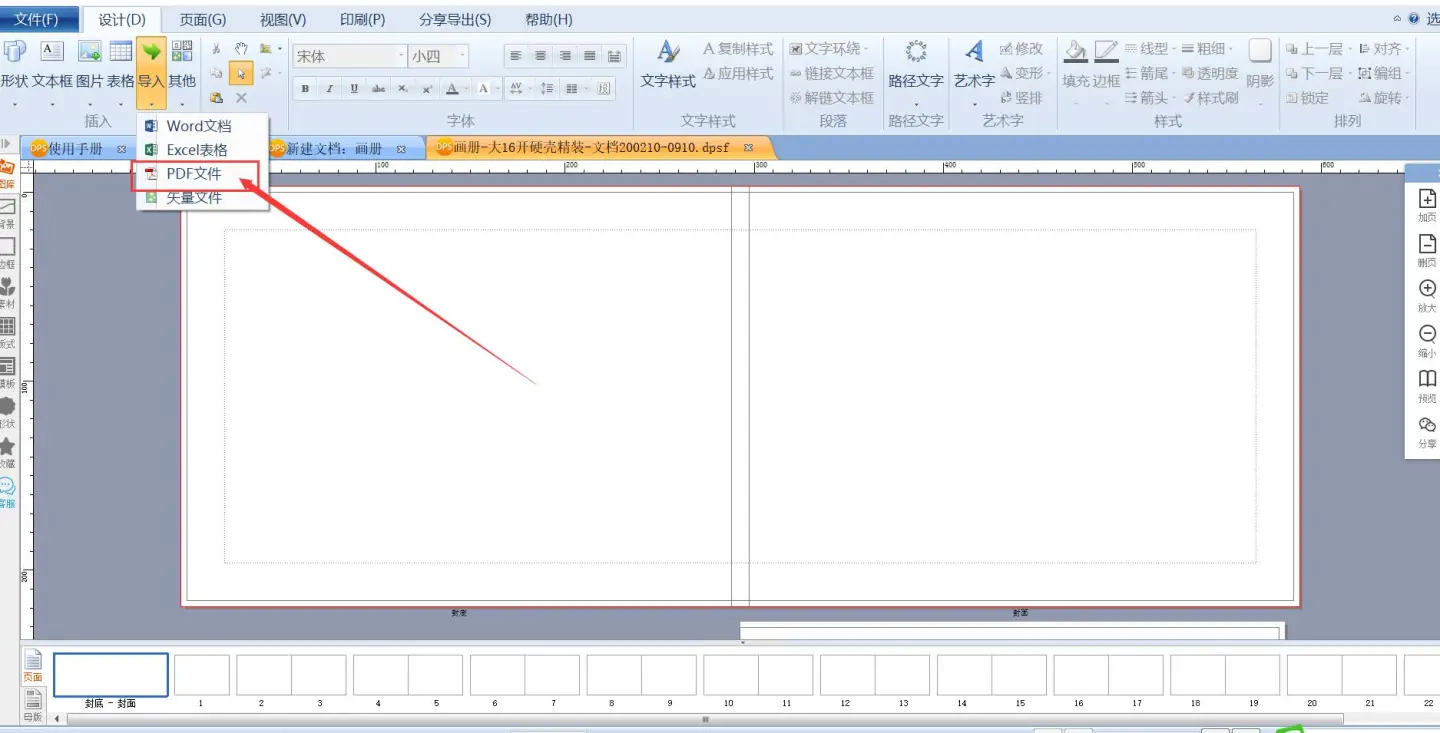The image size is (1440, 733).
Task: Set right text alignment
Action: 566,56
